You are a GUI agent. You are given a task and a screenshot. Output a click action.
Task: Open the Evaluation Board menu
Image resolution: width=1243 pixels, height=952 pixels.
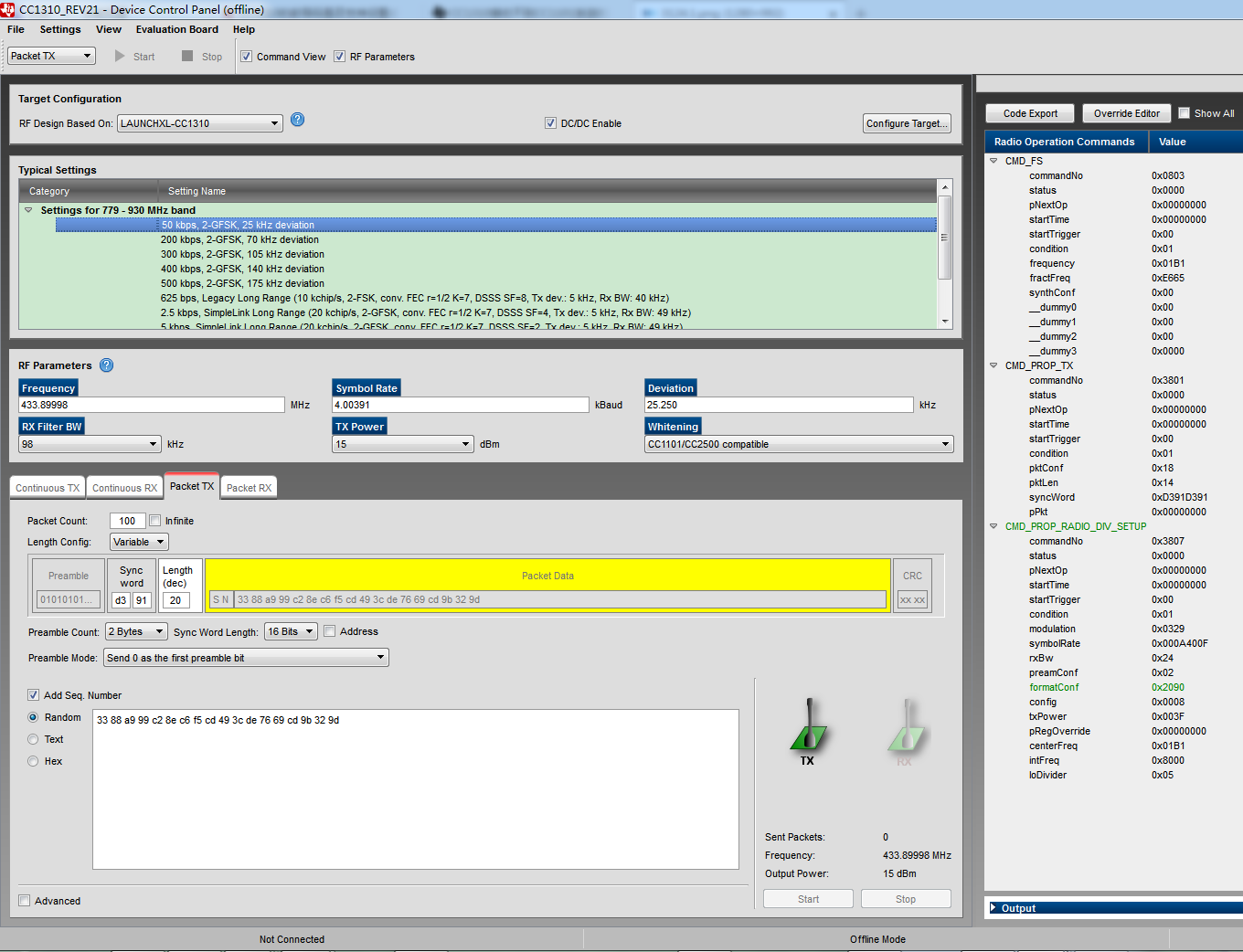click(x=177, y=29)
